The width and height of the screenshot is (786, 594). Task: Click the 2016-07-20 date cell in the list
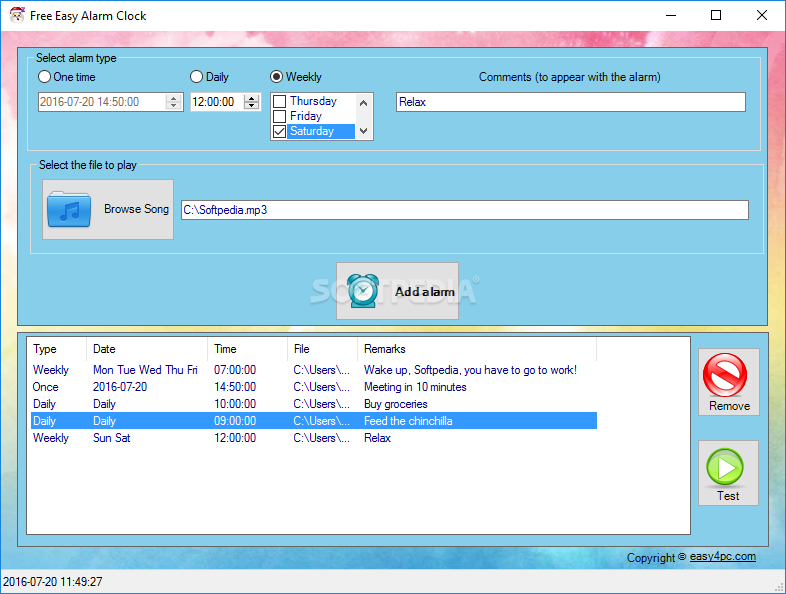[120, 387]
